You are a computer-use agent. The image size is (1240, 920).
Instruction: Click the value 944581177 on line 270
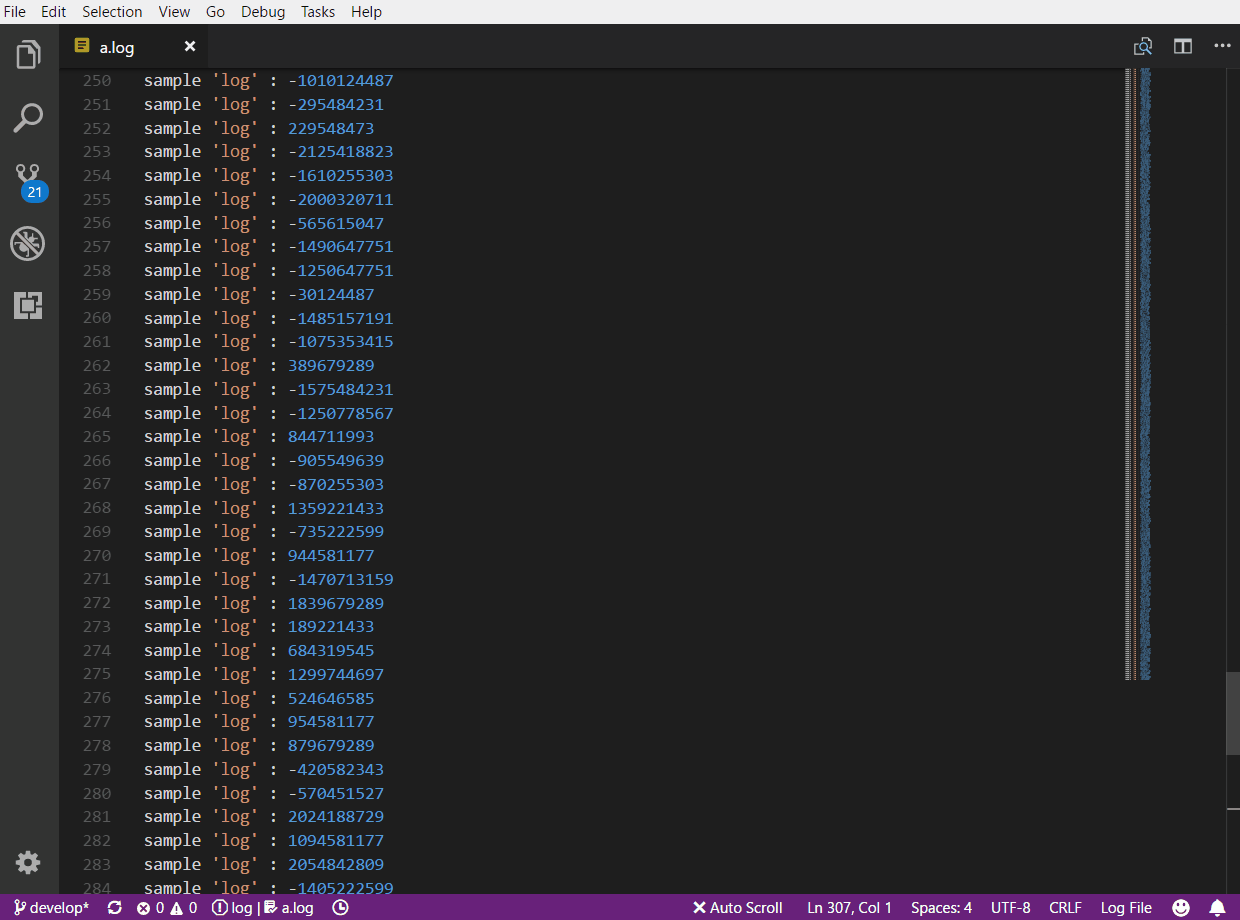pyautogui.click(x=331, y=556)
